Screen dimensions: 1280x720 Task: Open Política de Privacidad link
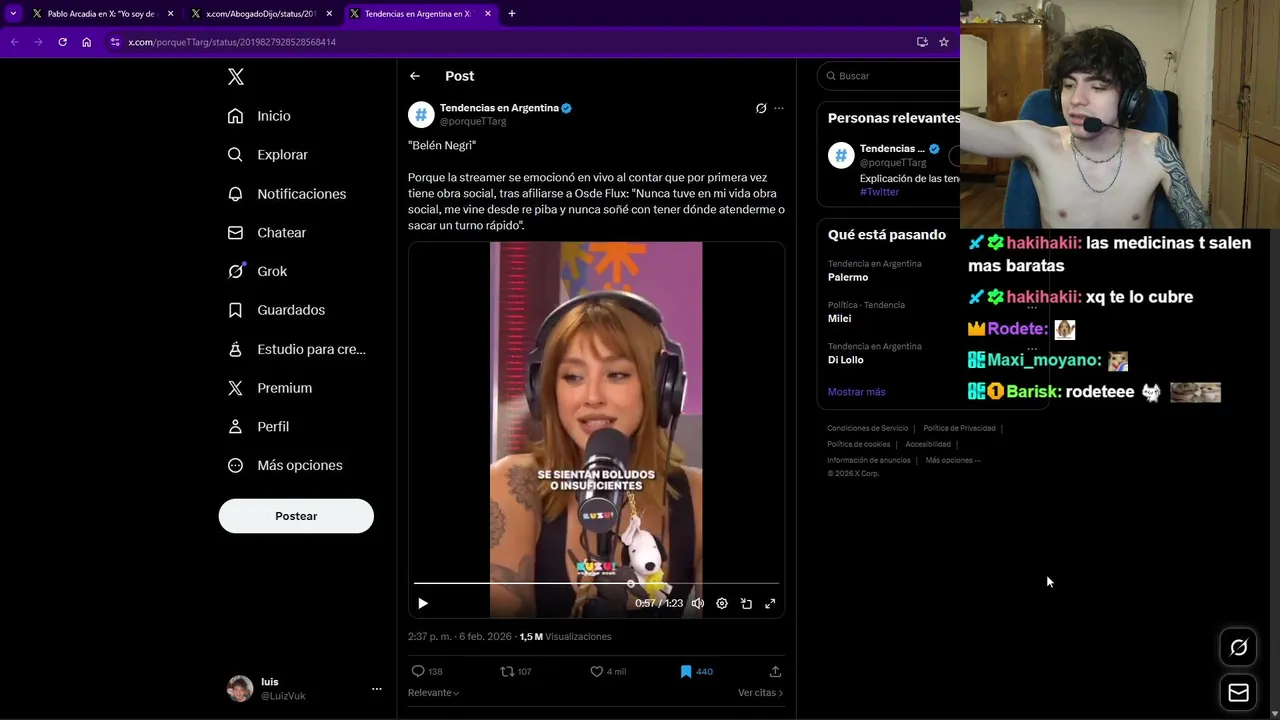click(959, 428)
